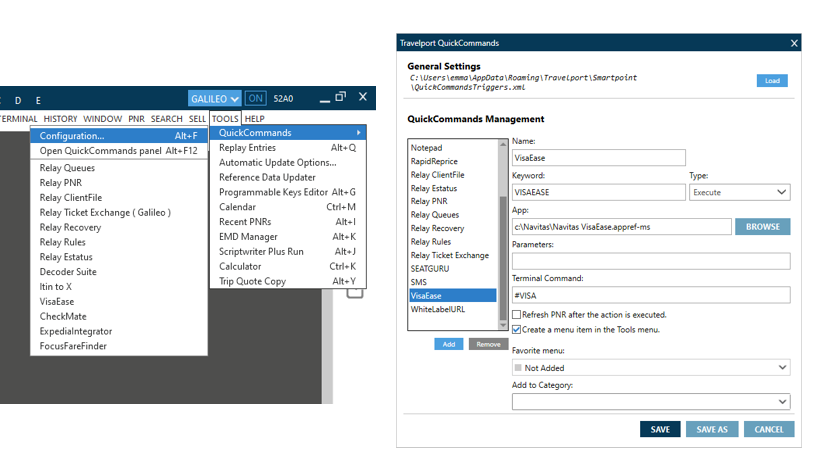
Task: Launch Decoder Suite from the submenu
Action: pyautogui.click(x=68, y=271)
